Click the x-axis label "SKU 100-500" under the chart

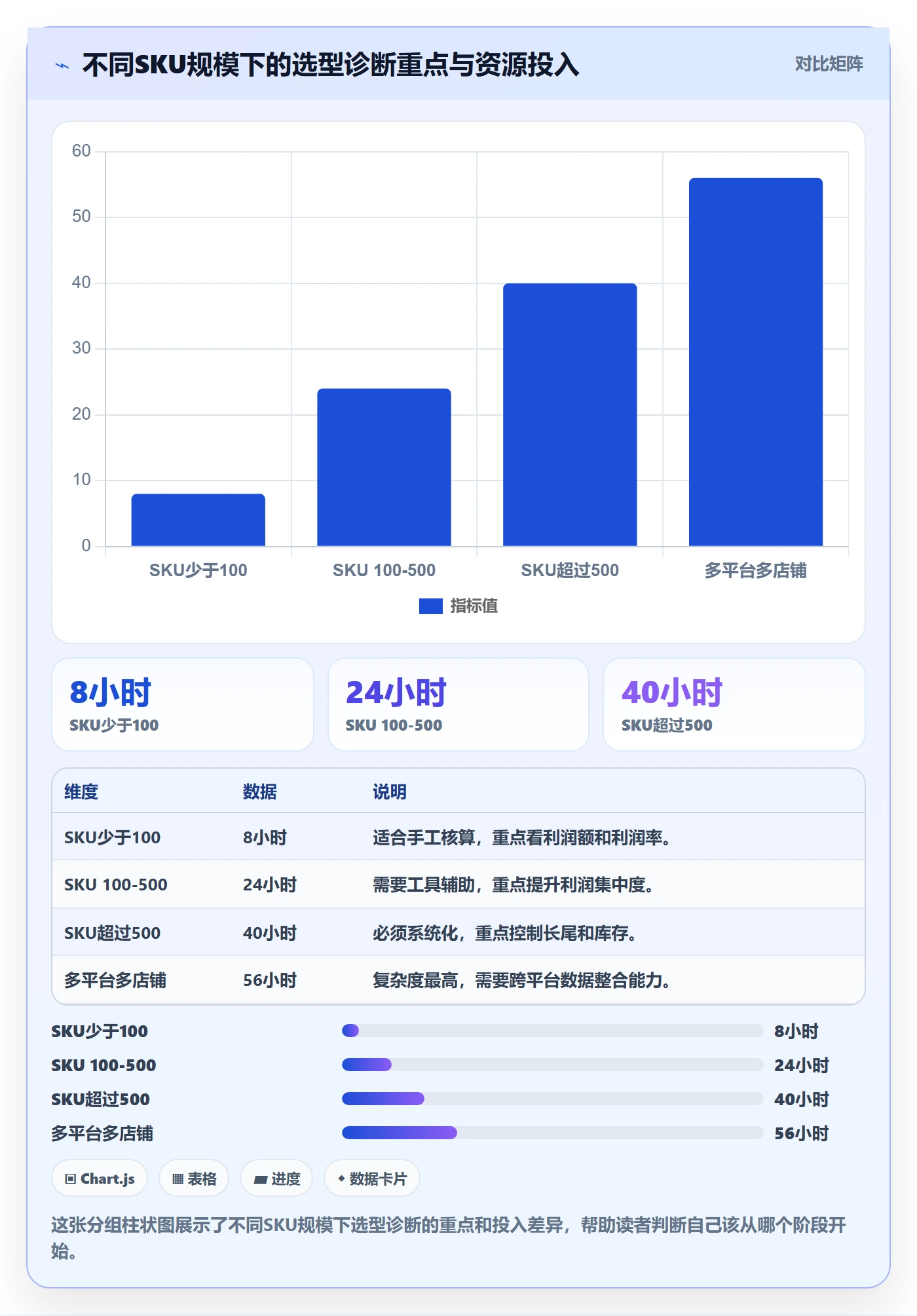coord(384,570)
